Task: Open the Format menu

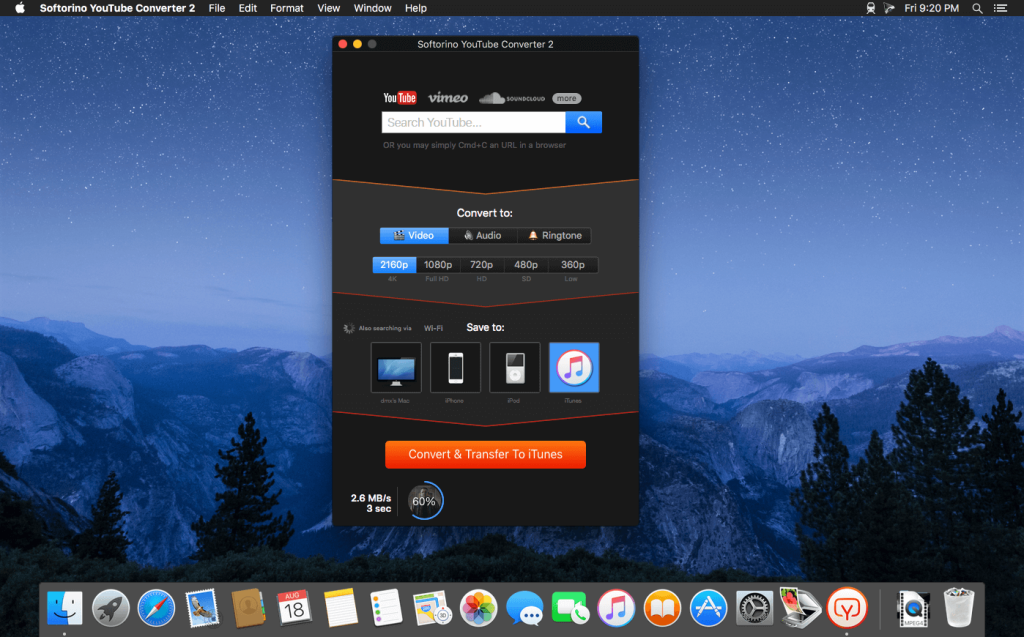Action: click(x=286, y=8)
